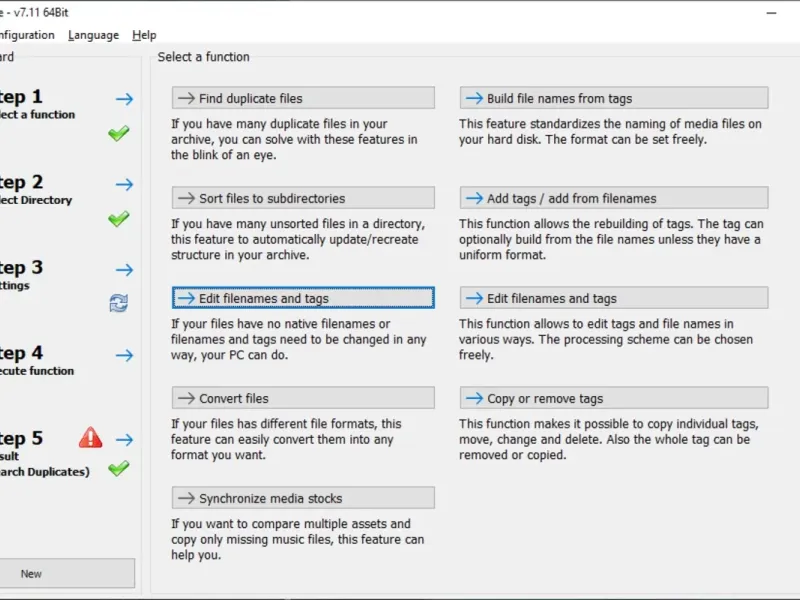The image size is (800, 600).
Task: Click the blue arrow beside Step 5
Action: coord(124,439)
